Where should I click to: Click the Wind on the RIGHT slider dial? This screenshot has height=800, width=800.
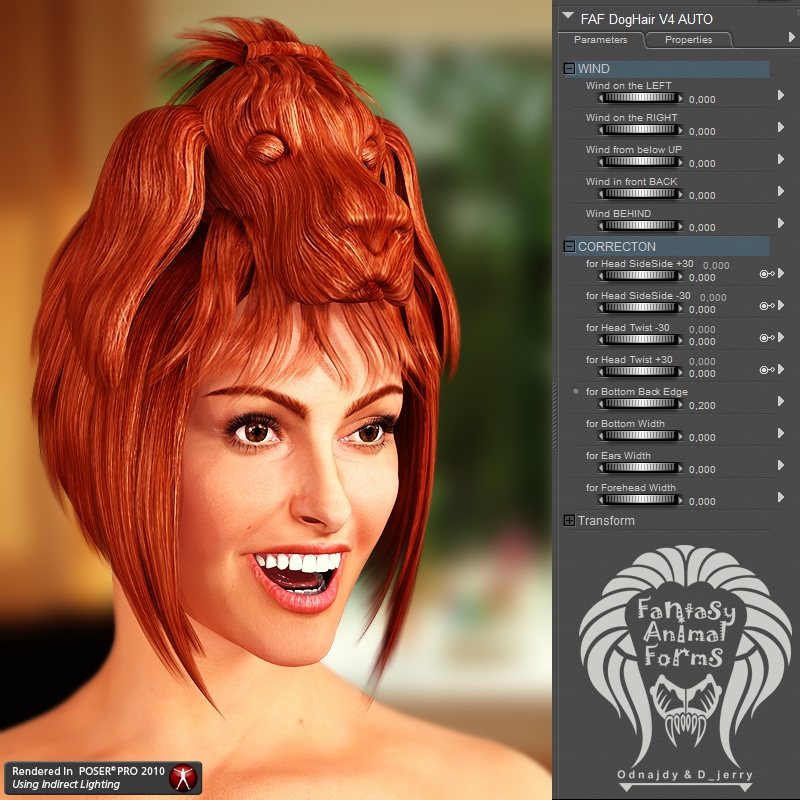click(640, 130)
